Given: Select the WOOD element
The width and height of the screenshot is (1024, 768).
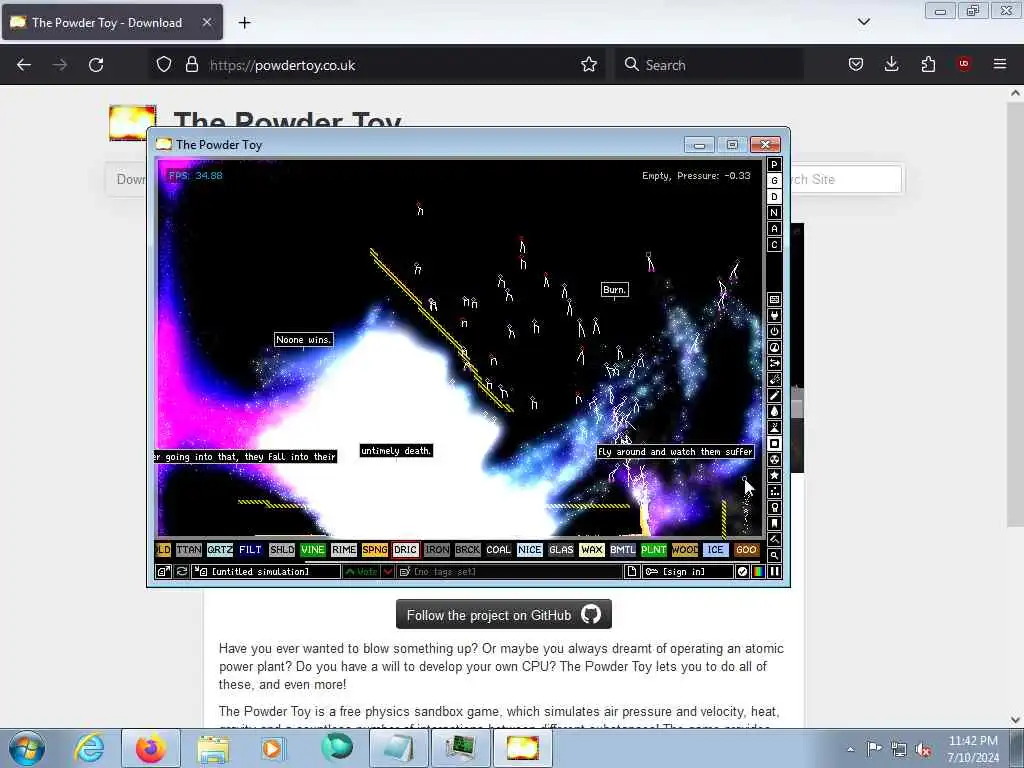Looking at the screenshot, I should (684, 550).
